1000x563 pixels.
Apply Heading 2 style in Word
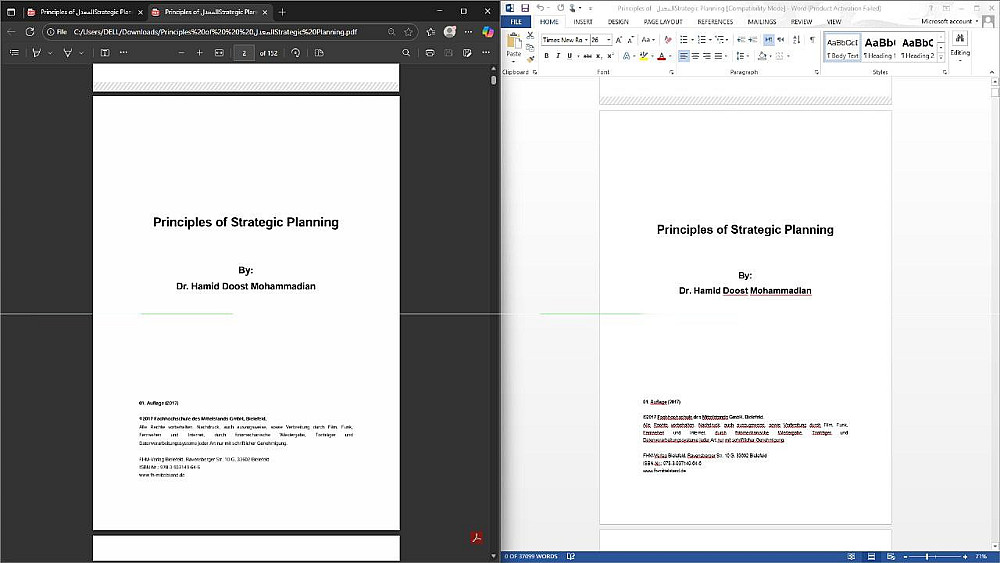(x=918, y=47)
